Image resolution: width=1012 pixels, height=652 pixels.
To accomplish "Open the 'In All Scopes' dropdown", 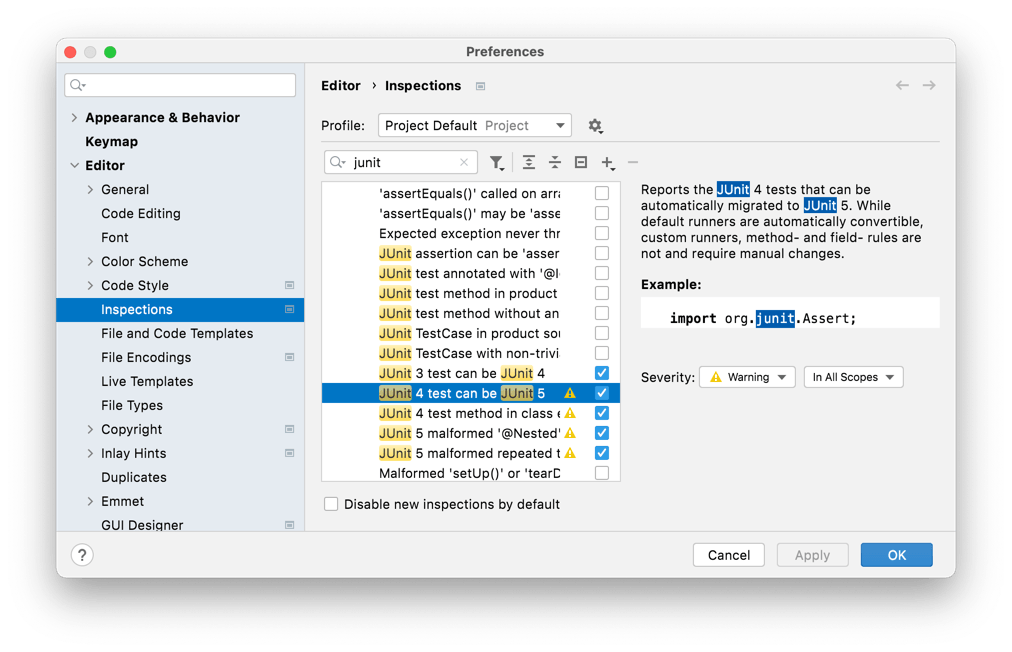I will click(853, 377).
